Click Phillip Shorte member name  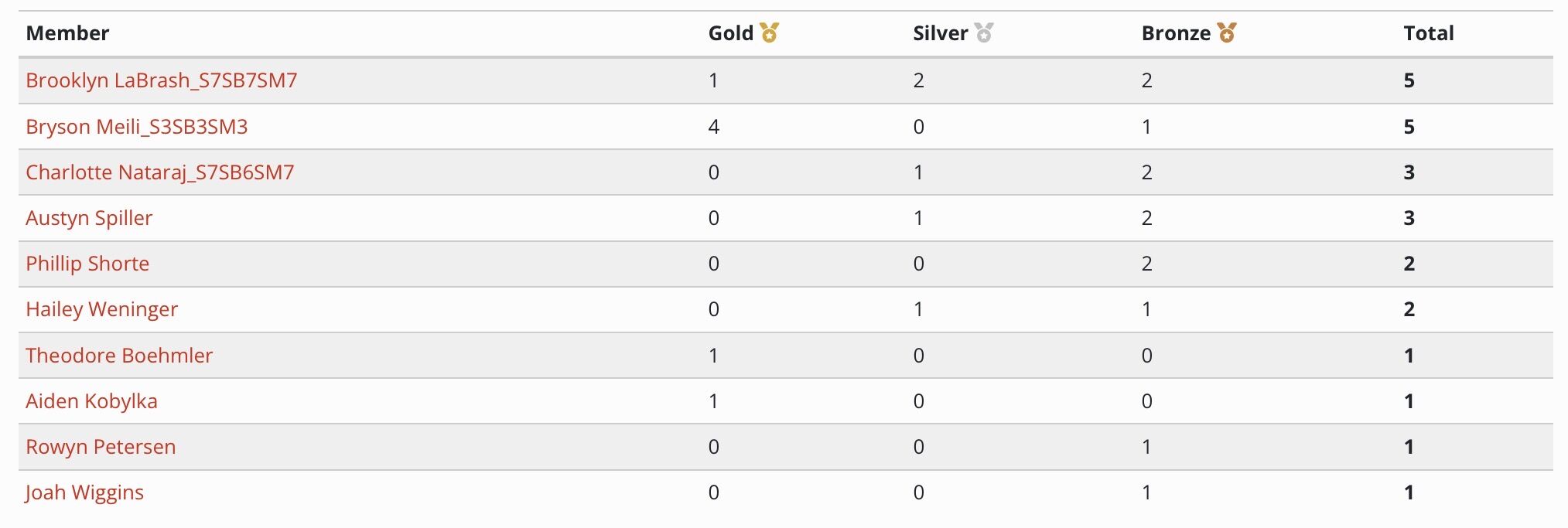point(87,264)
